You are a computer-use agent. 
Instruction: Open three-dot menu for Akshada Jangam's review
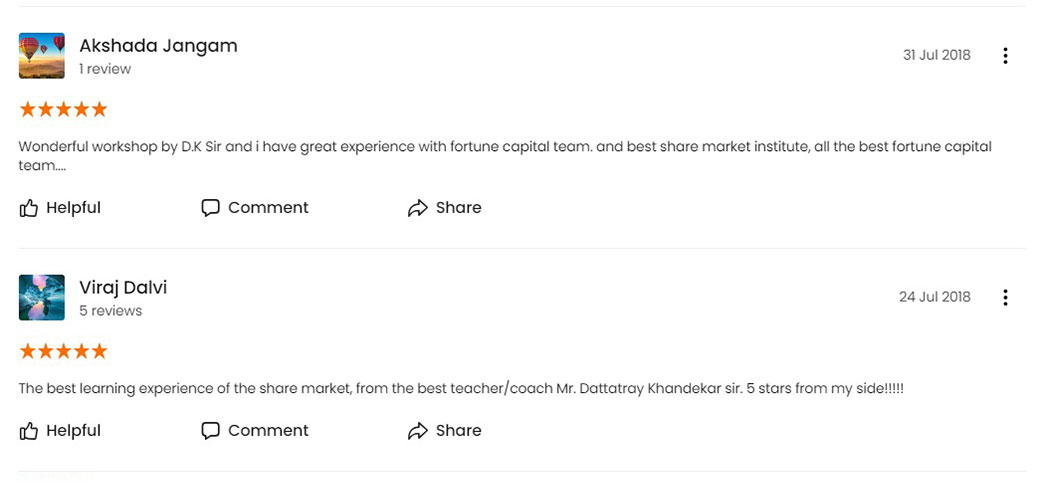tap(1005, 56)
